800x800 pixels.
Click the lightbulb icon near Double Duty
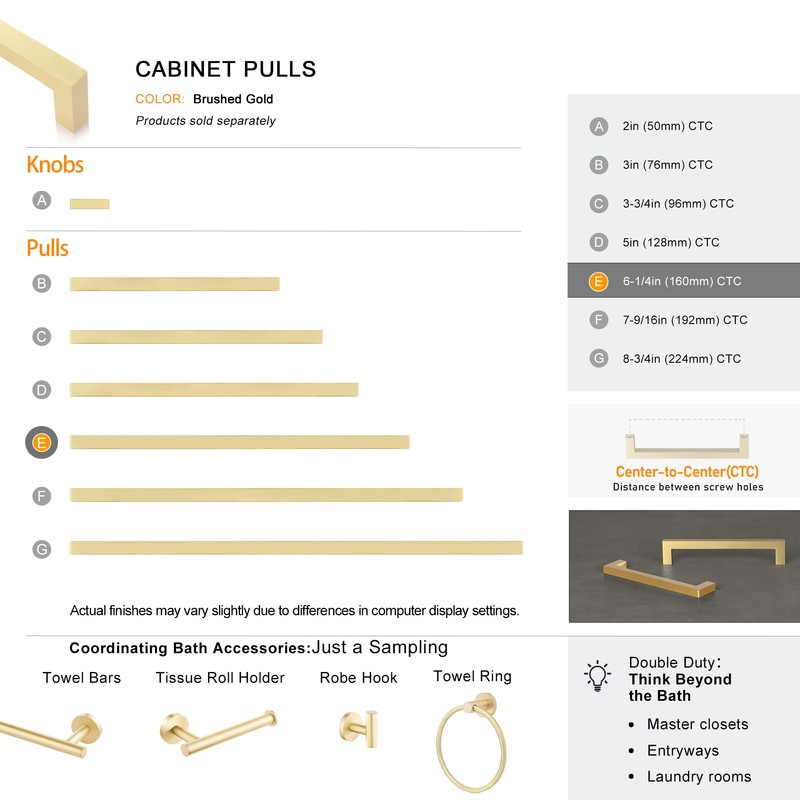click(x=597, y=676)
